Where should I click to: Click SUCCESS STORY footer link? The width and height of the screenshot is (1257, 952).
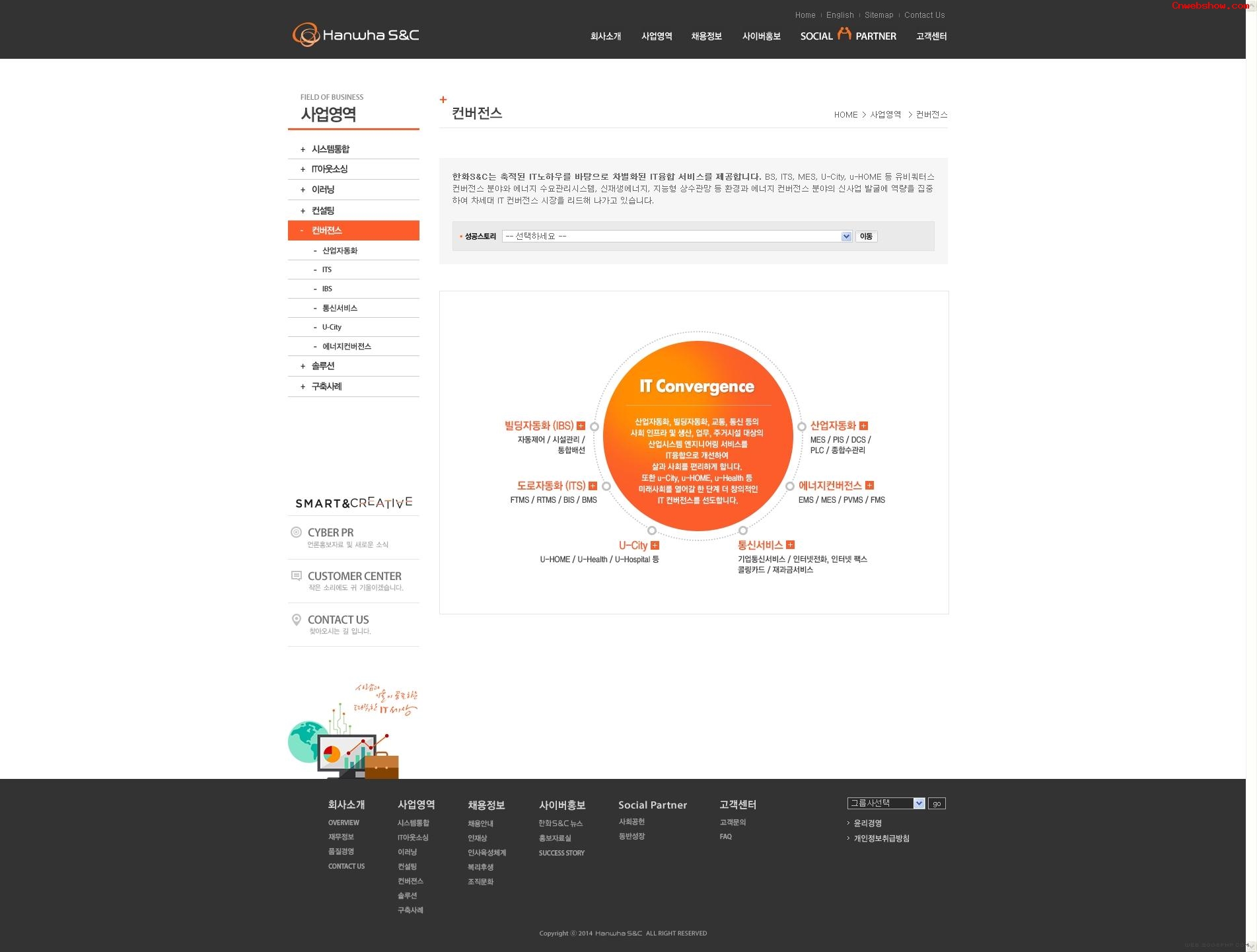tap(561, 854)
